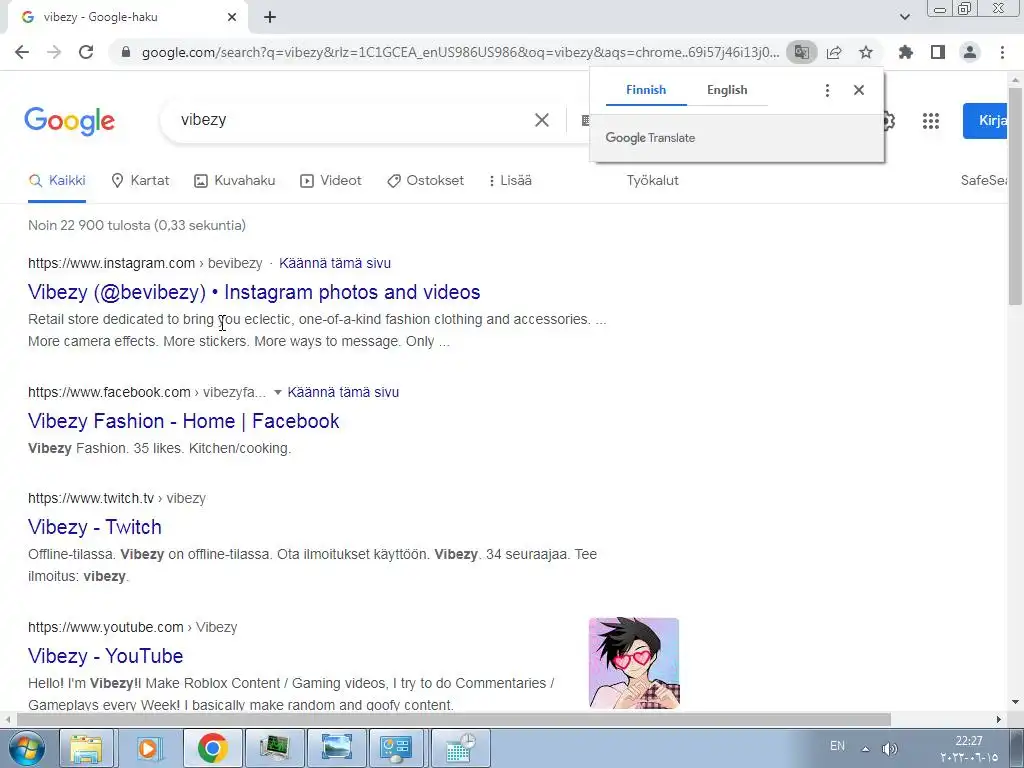Open the Ostokset shopping tab
The image size is (1024, 768).
pyautogui.click(x=425, y=181)
